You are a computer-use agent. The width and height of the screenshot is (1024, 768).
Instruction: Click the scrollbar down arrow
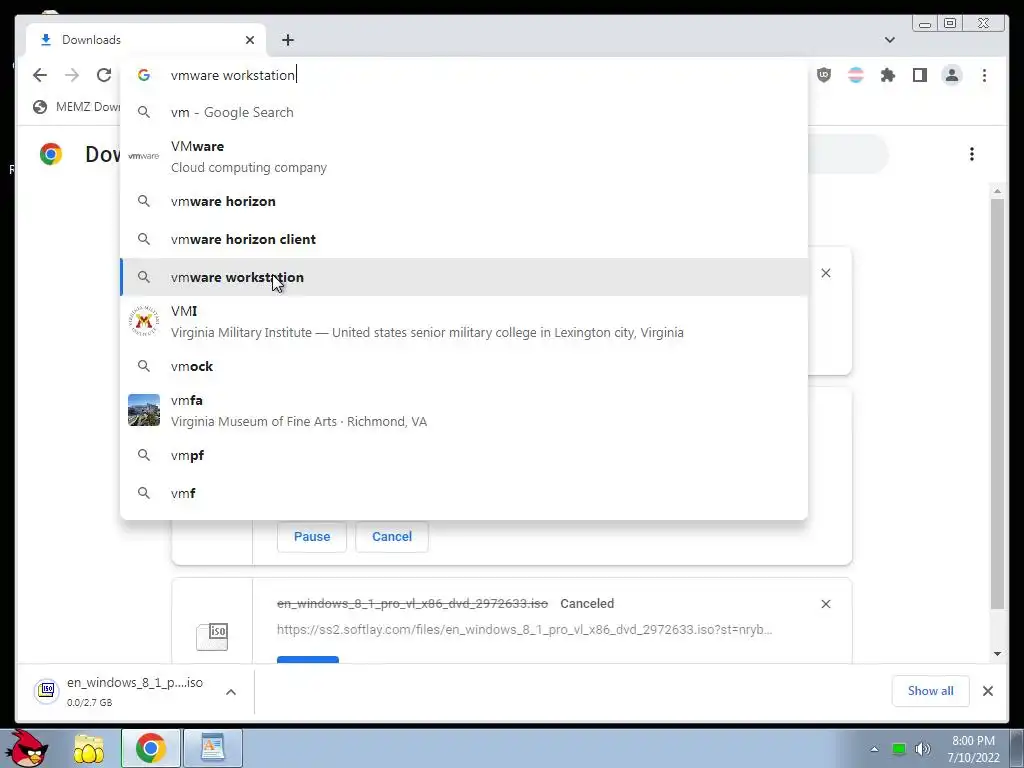[x=997, y=654]
